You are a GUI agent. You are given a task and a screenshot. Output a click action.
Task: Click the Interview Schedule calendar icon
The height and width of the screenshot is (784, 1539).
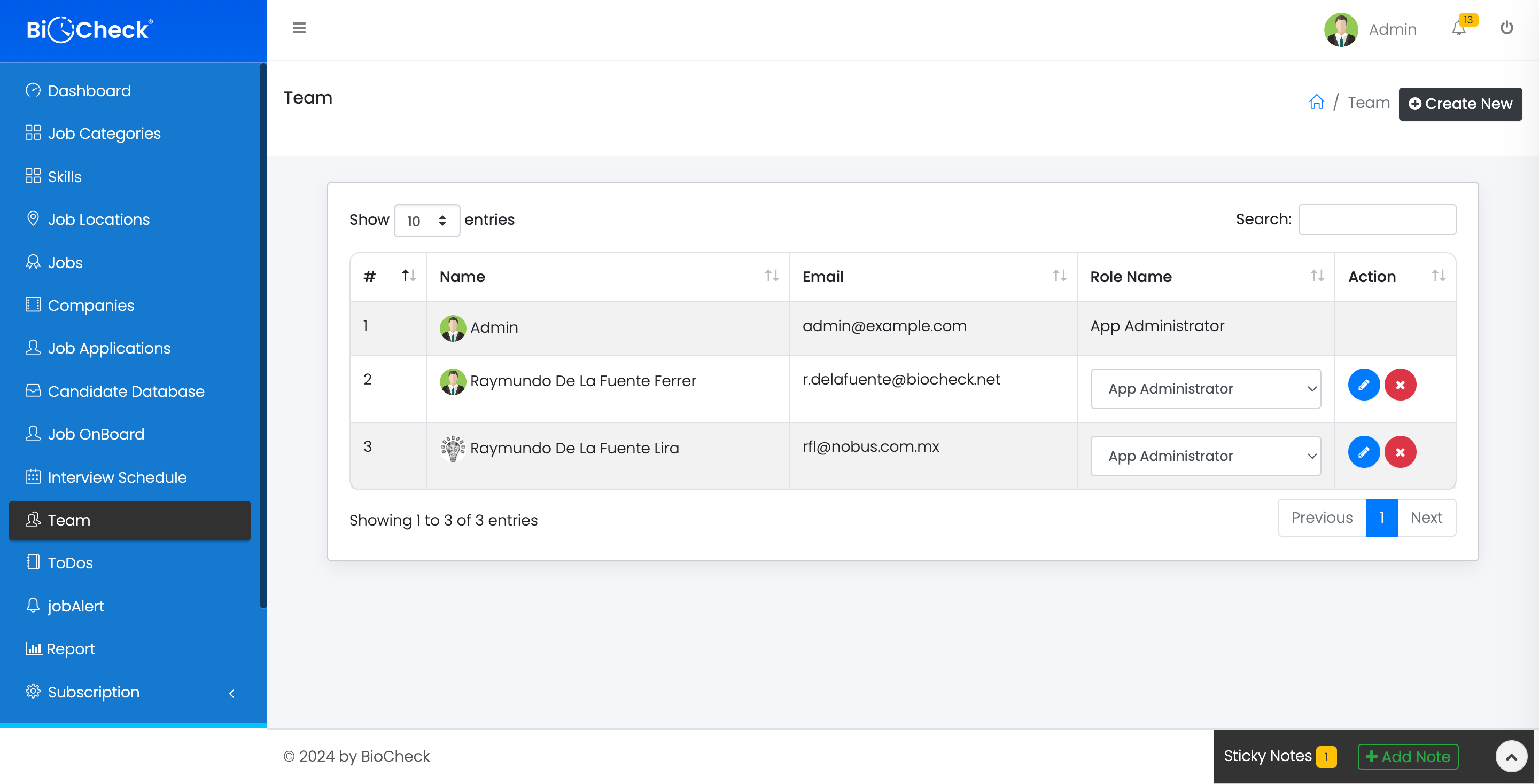pyautogui.click(x=33, y=476)
